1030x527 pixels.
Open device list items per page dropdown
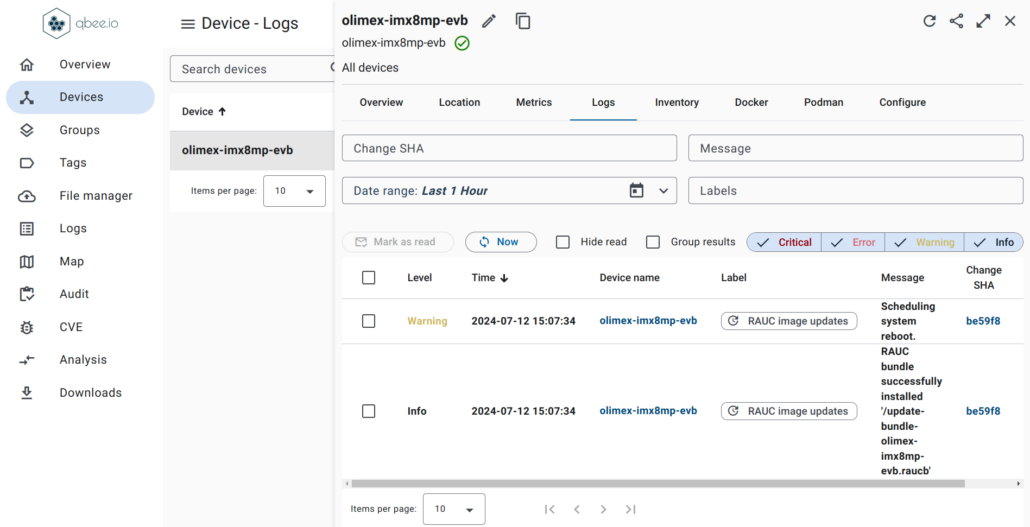(294, 191)
